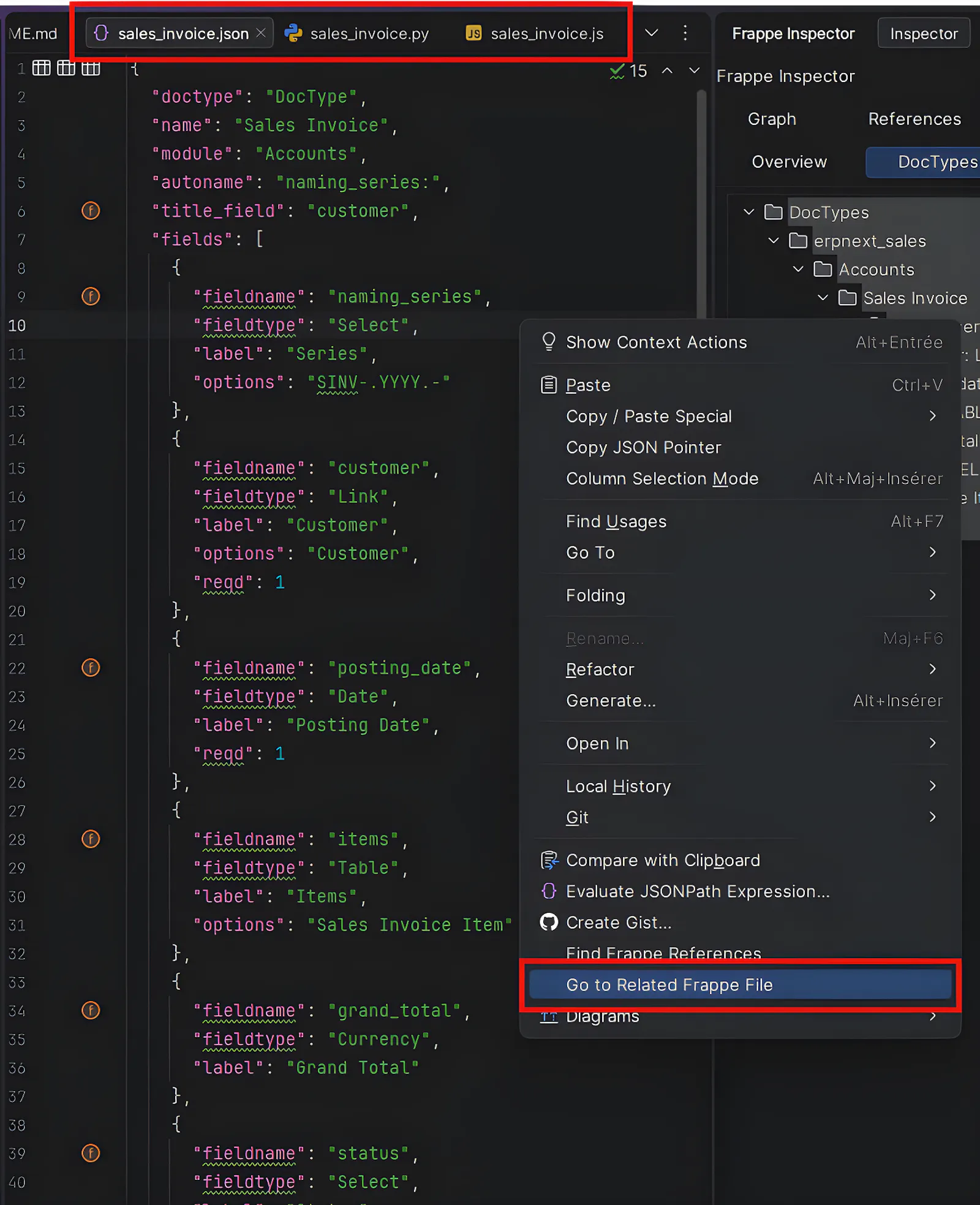Collapse the Sales Invoice tree node
This screenshot has width=980, height=1205.
[823, 298]
